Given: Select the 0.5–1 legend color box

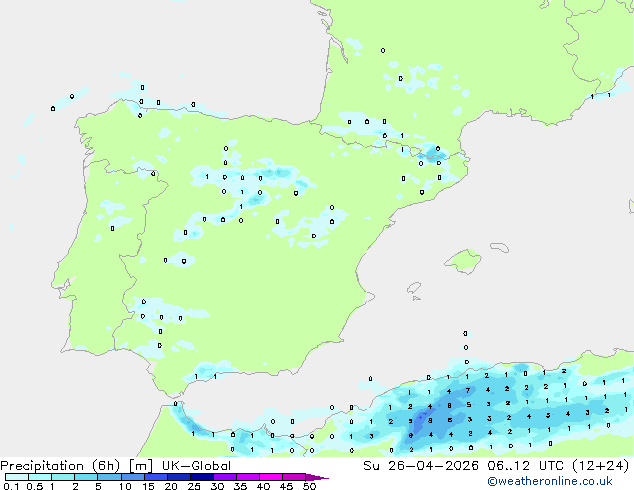Looking at the screenshot, I should [40, 477].
